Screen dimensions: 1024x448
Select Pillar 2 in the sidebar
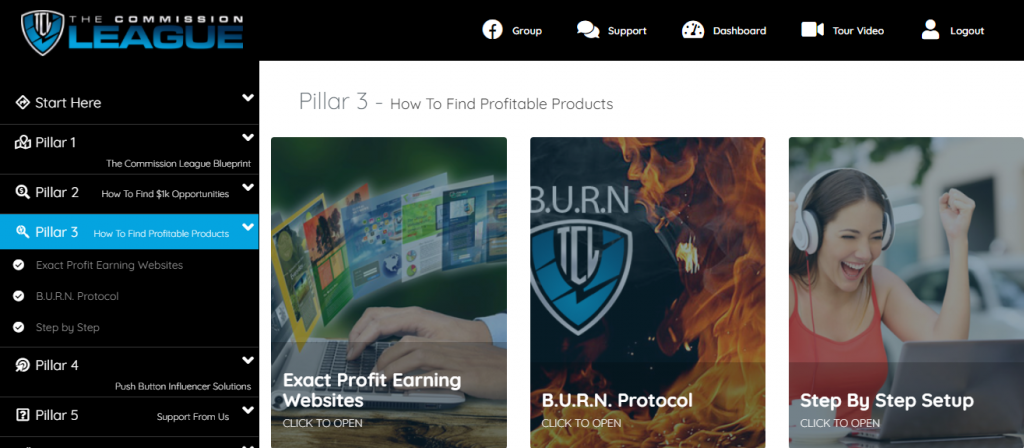click(x=129, y=194)
